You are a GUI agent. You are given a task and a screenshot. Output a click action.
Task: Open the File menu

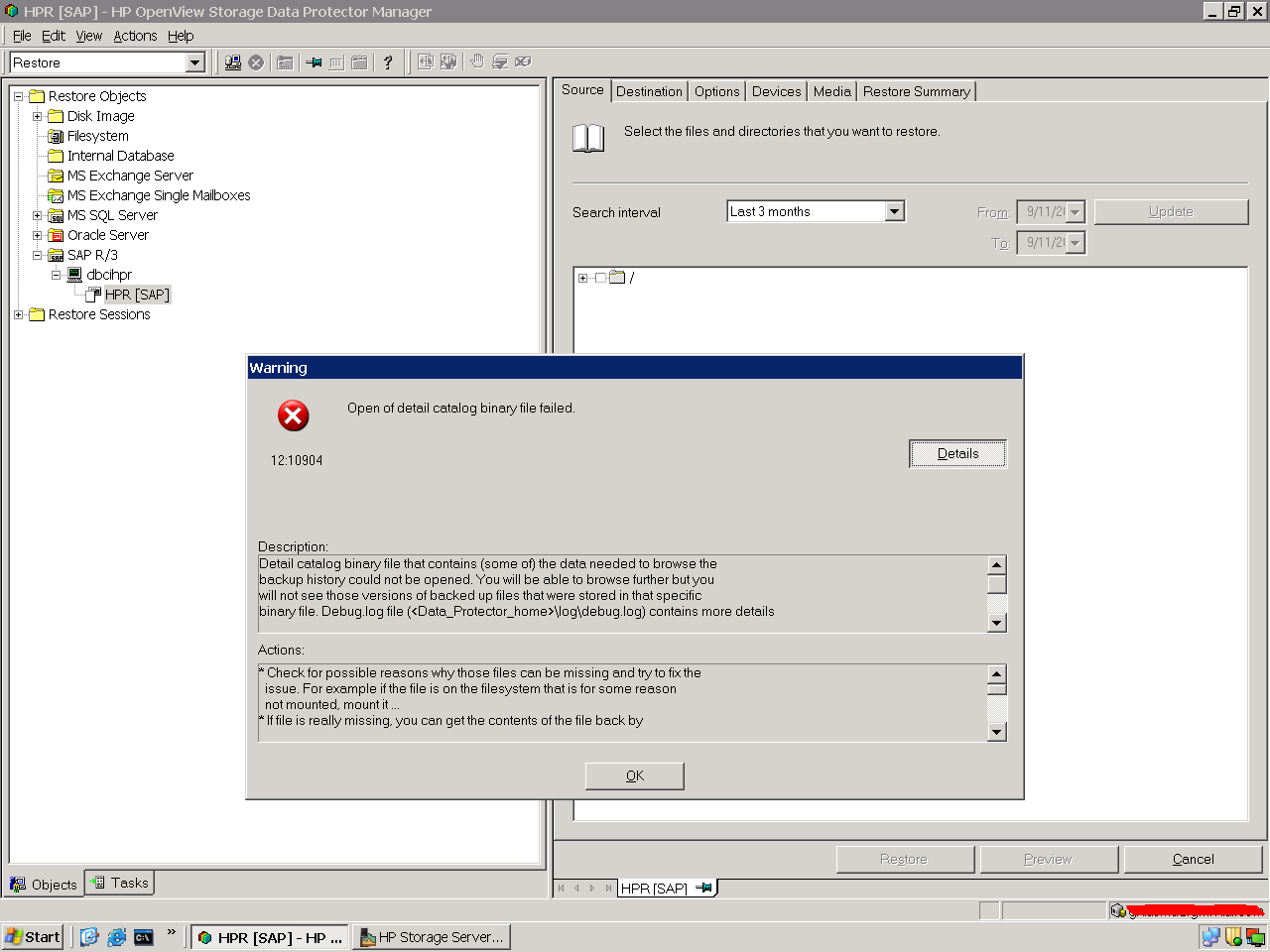tap(22, 36)
